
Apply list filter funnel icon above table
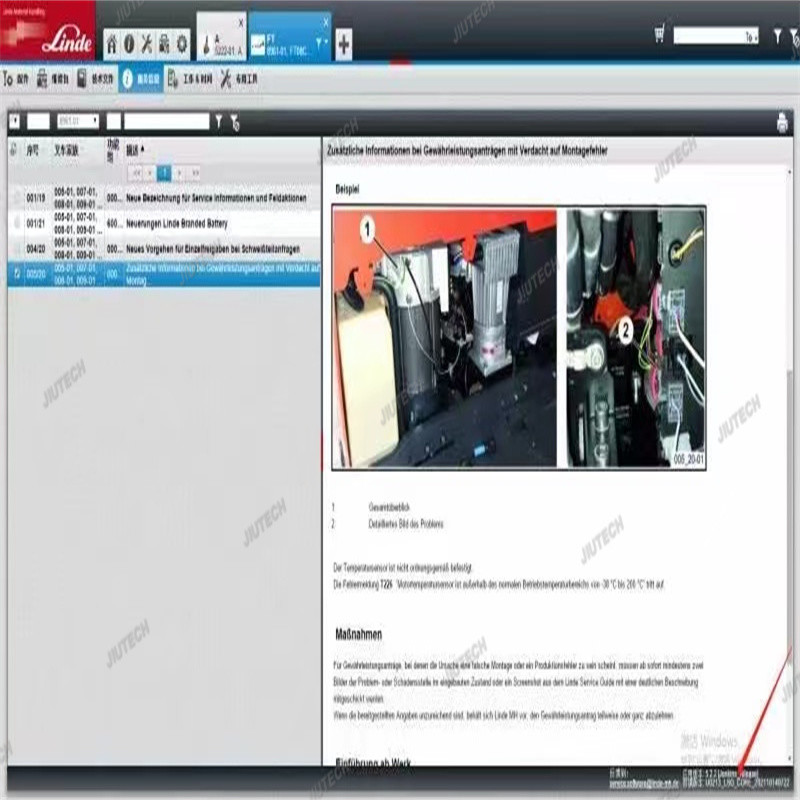219,122
